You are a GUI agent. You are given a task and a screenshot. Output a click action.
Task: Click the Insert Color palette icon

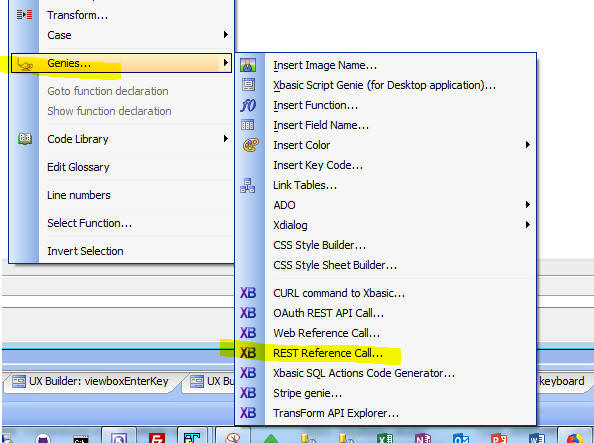(x=250, y=145)
